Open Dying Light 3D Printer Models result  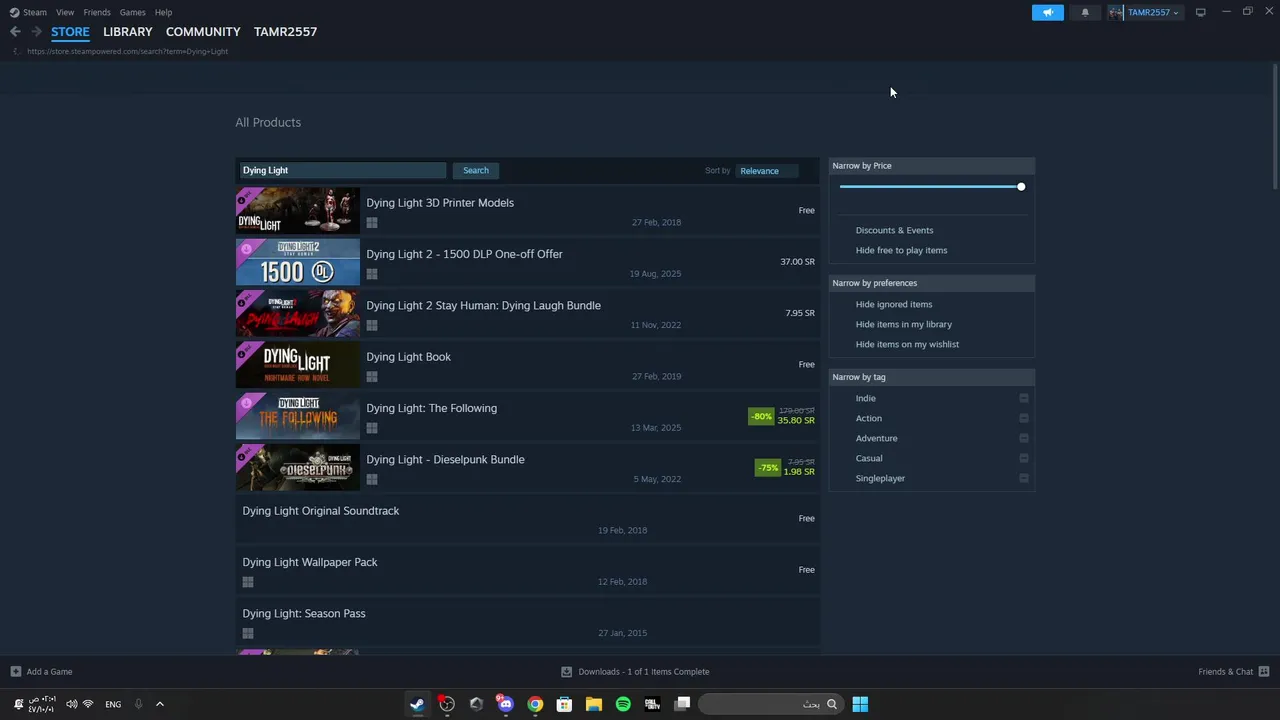[528, 211]
